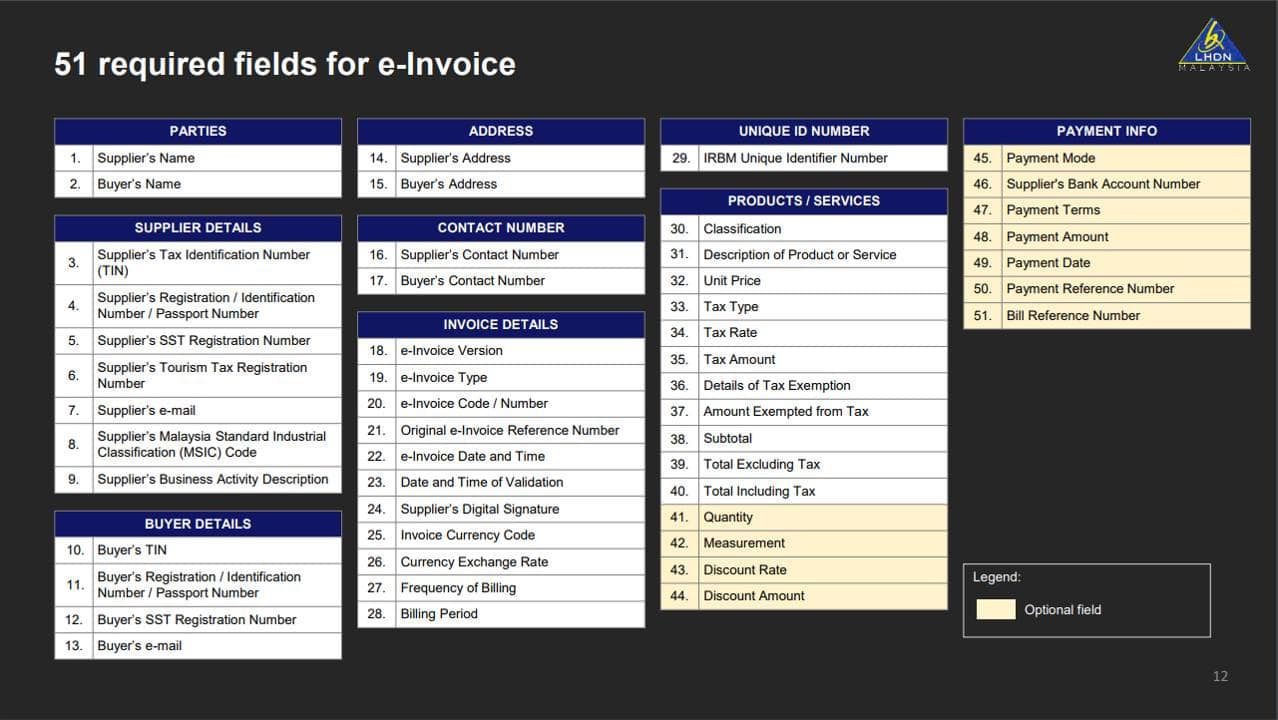1278x720 pixels.
Task: Click the 'Payment Terms' cell
Action: pyautogui.click(x=1126, y=210)
